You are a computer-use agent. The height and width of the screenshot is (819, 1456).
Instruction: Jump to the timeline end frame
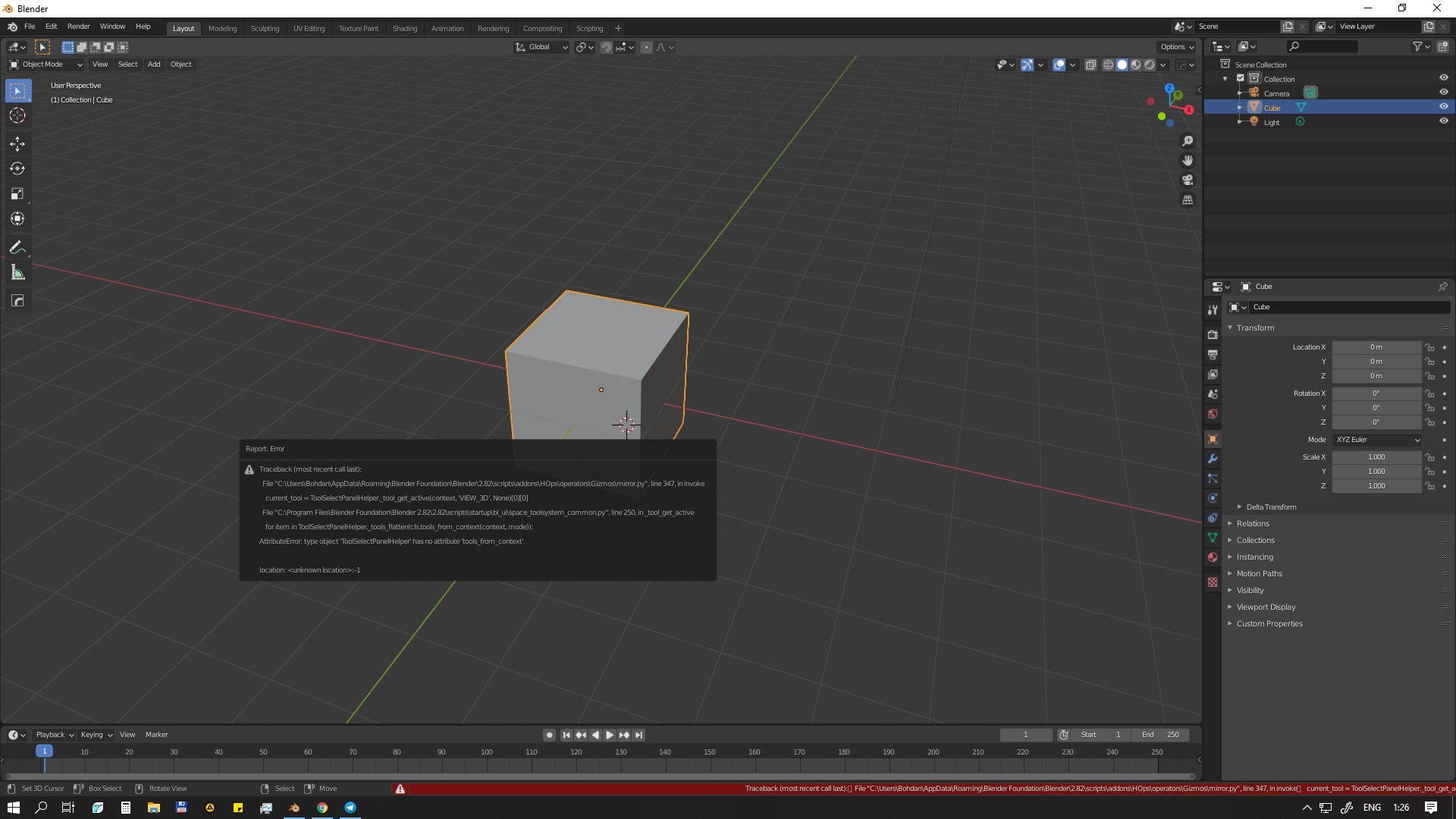click(639, 735)
